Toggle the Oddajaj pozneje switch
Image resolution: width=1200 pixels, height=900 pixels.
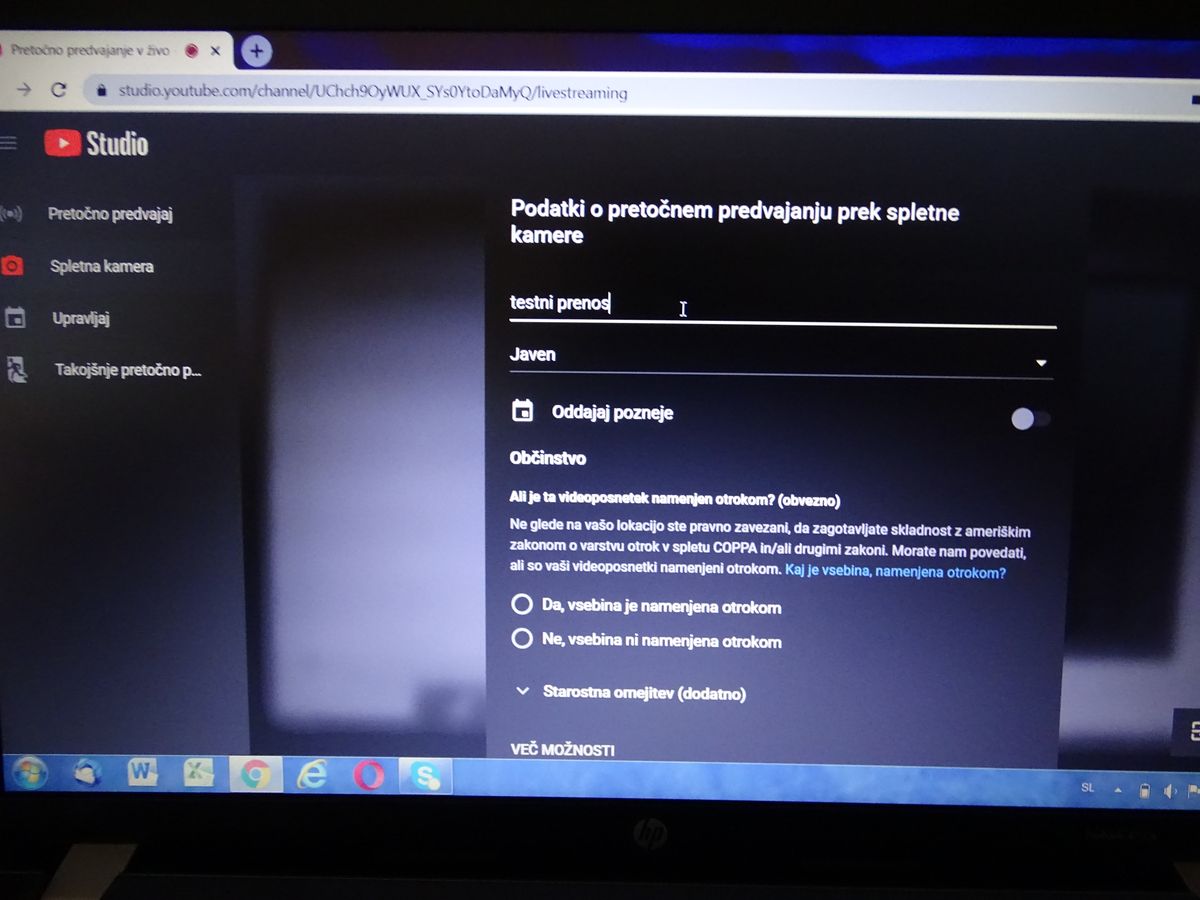[1030, 419]
